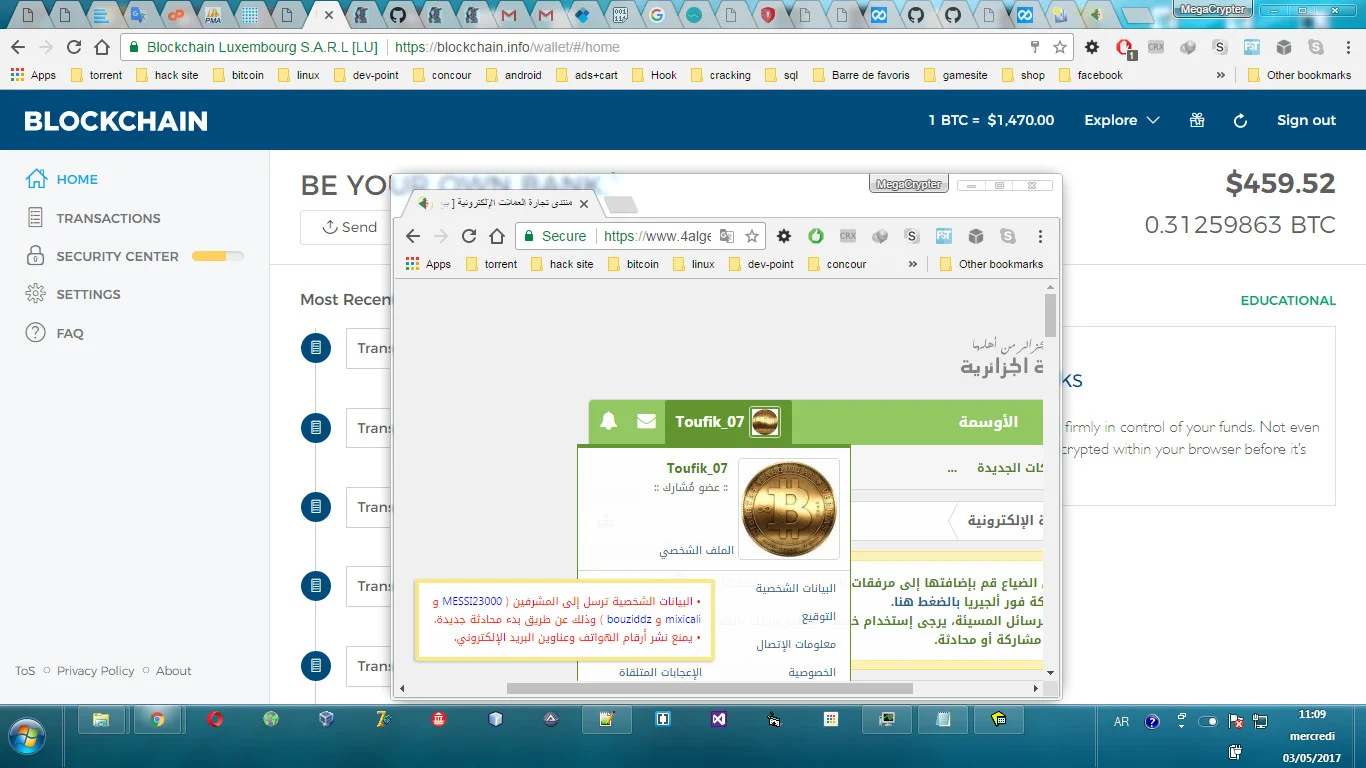Open Security Center in the sidebar
Image resolution: width=1366 pixels, height=768 pixels.
[117, 256]
